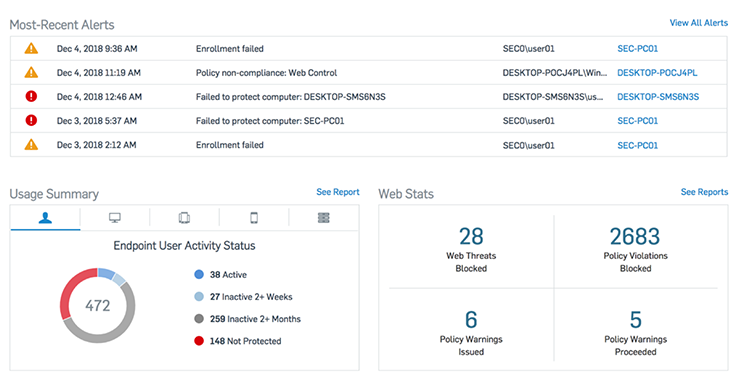Open View All Alerts link
This screenshot has height=387, width=742.
[698, 23]
